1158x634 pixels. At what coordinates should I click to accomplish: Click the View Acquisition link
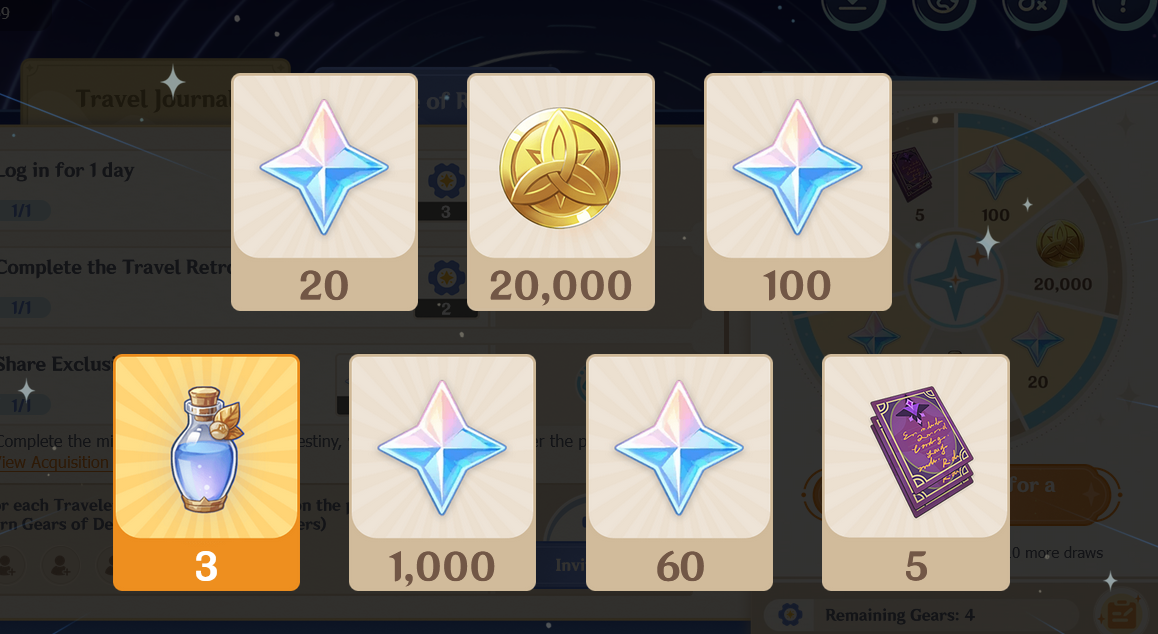55,463
